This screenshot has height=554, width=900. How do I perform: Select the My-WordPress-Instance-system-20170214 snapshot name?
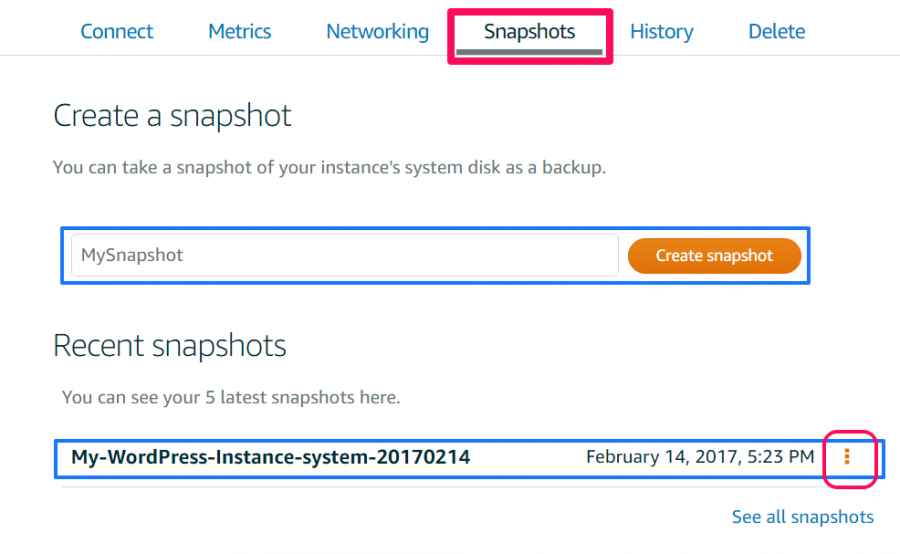click(270, 457)
